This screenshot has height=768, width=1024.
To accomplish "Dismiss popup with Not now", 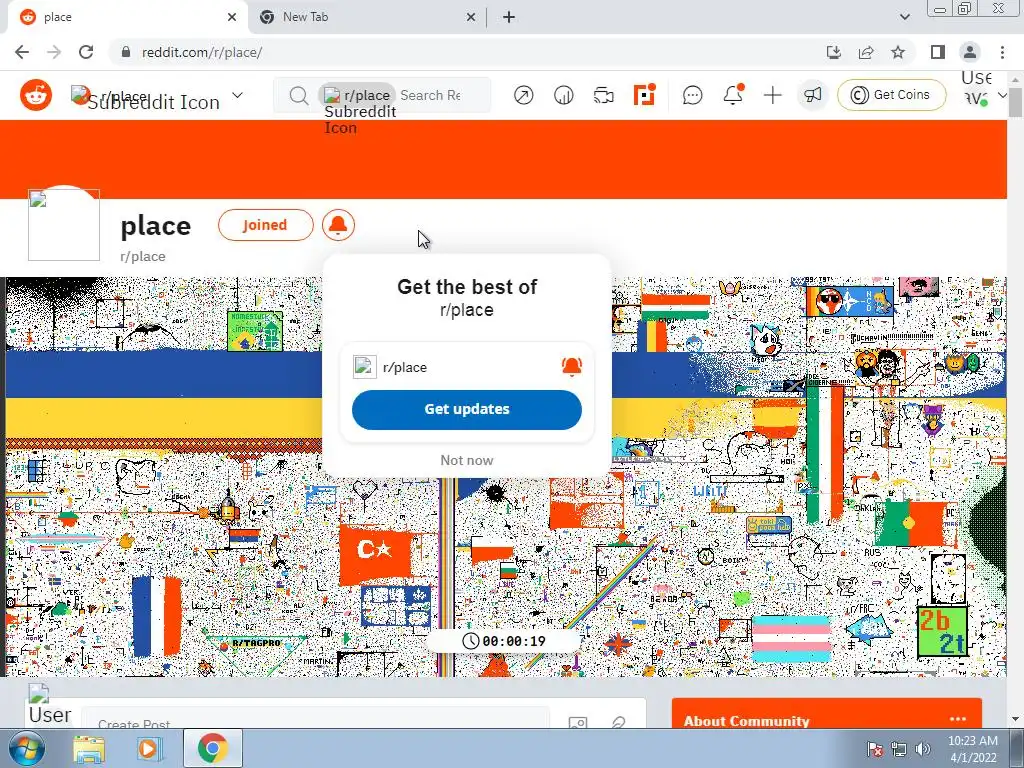I will 466,460.
